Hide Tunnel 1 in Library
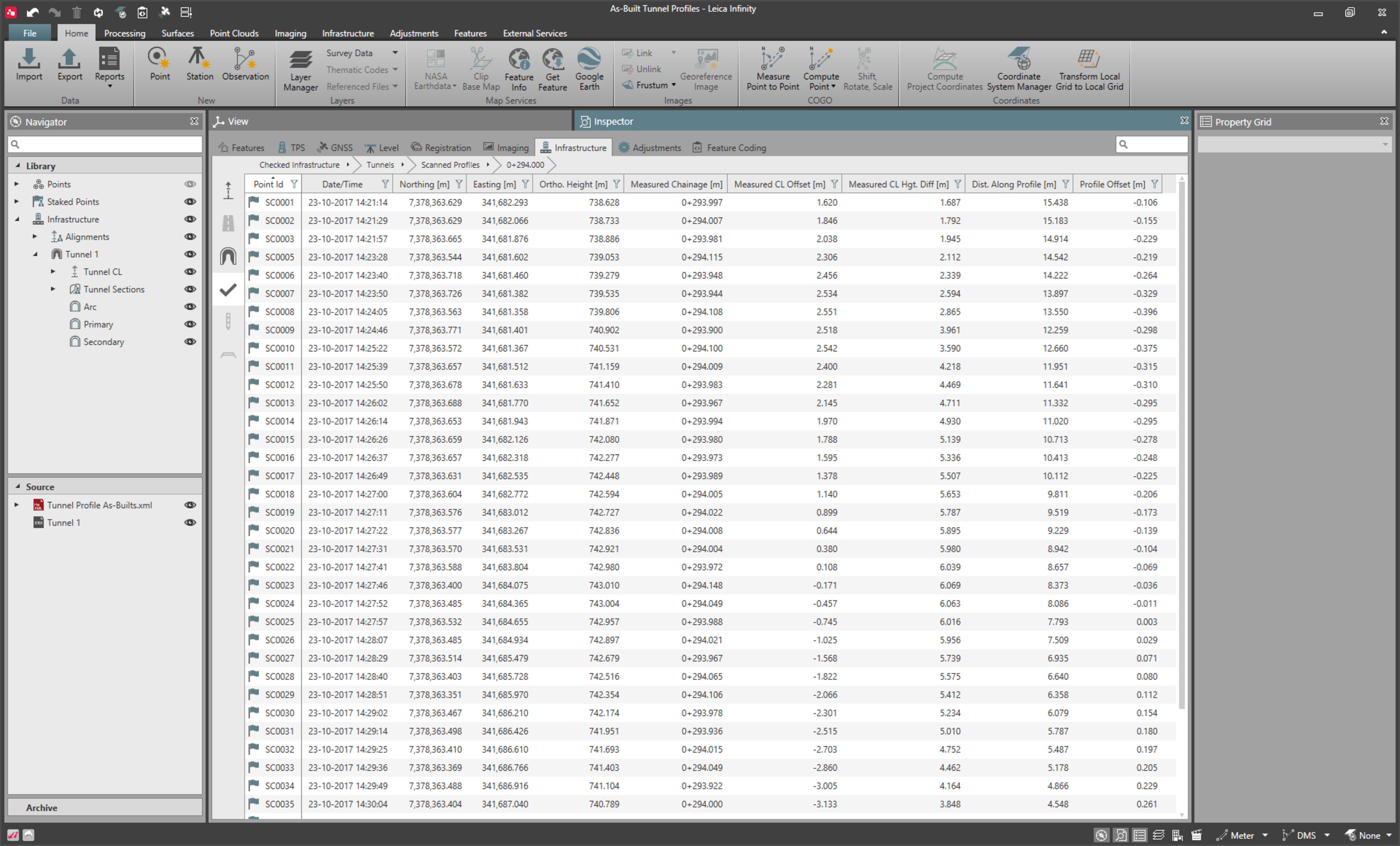 click(x=190, y=254)
